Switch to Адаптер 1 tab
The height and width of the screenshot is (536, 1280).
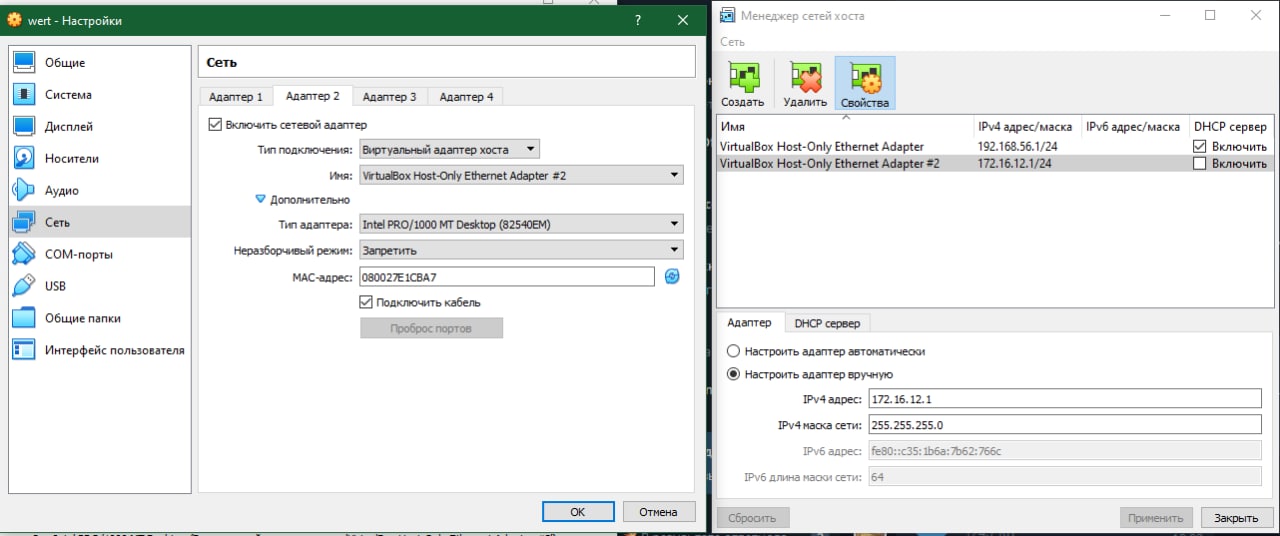(235, 97)
